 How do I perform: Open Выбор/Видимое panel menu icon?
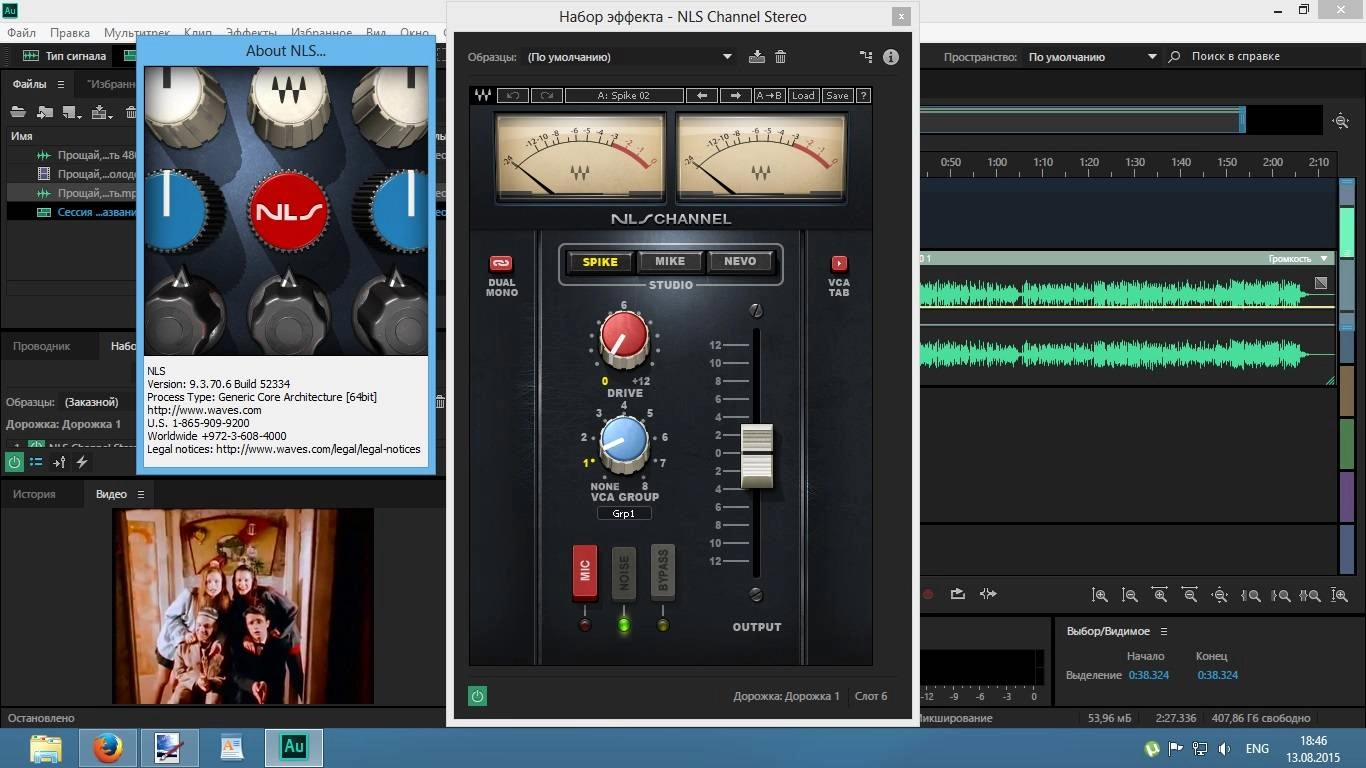1163,631
